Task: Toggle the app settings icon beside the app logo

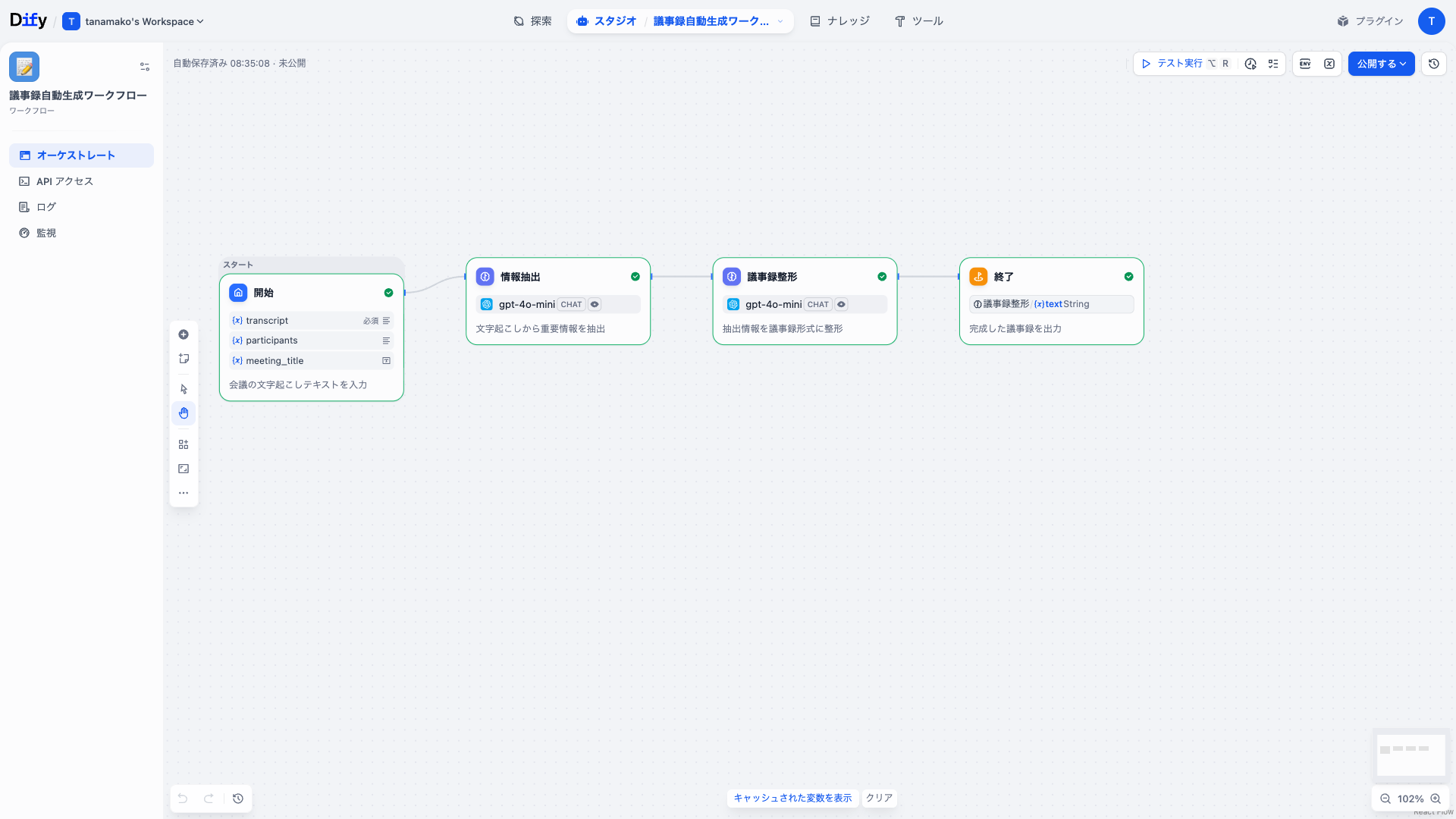Action: (x=145, y=67)
